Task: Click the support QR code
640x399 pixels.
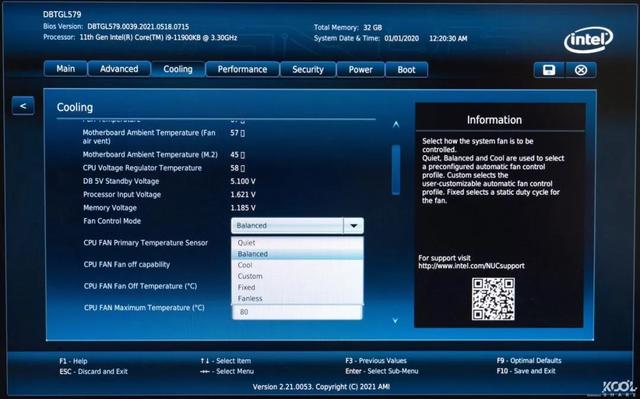Action: click(493, 299)
